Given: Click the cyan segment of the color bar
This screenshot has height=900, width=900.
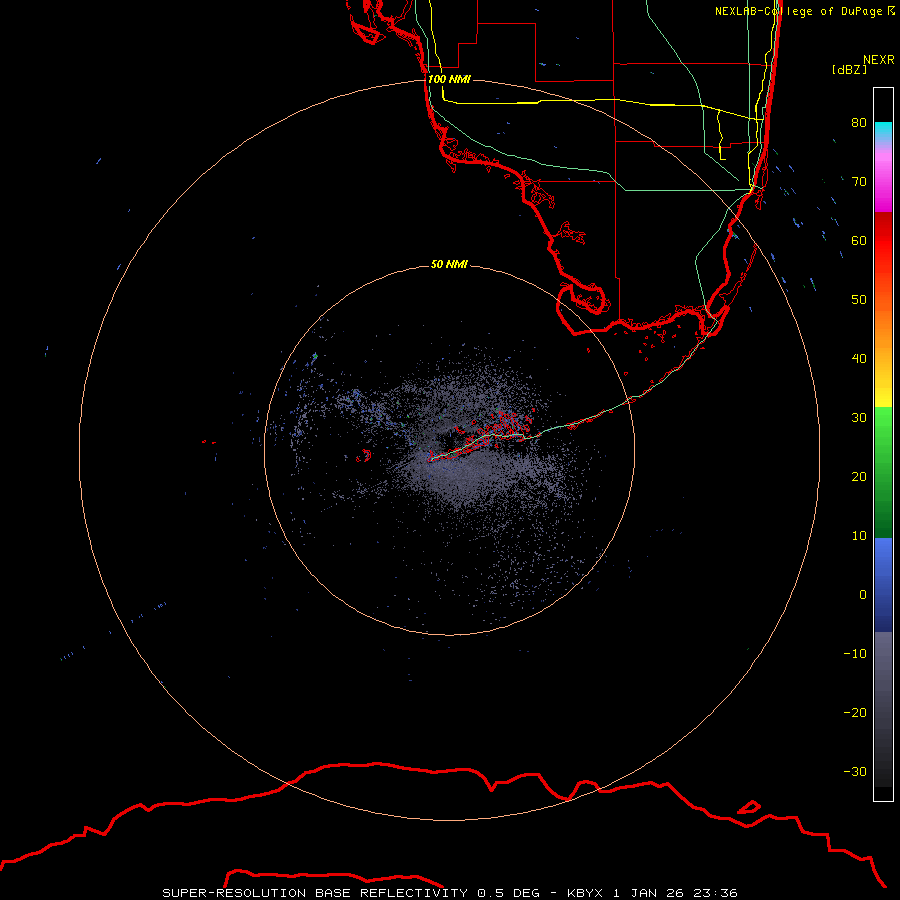Looking at the screenshot, I should tap(883, 132).
